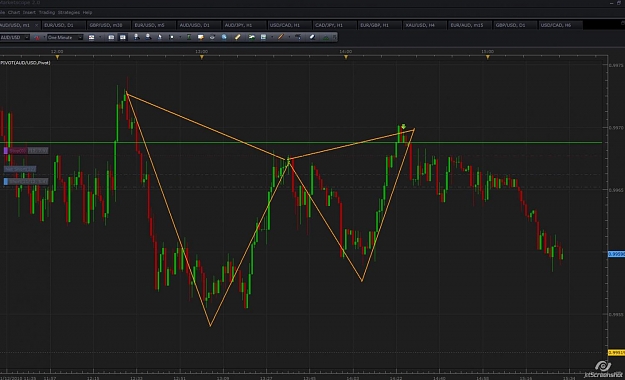Open the Trading menu
The image size is (625, 380).
click(x=47, y=12)
